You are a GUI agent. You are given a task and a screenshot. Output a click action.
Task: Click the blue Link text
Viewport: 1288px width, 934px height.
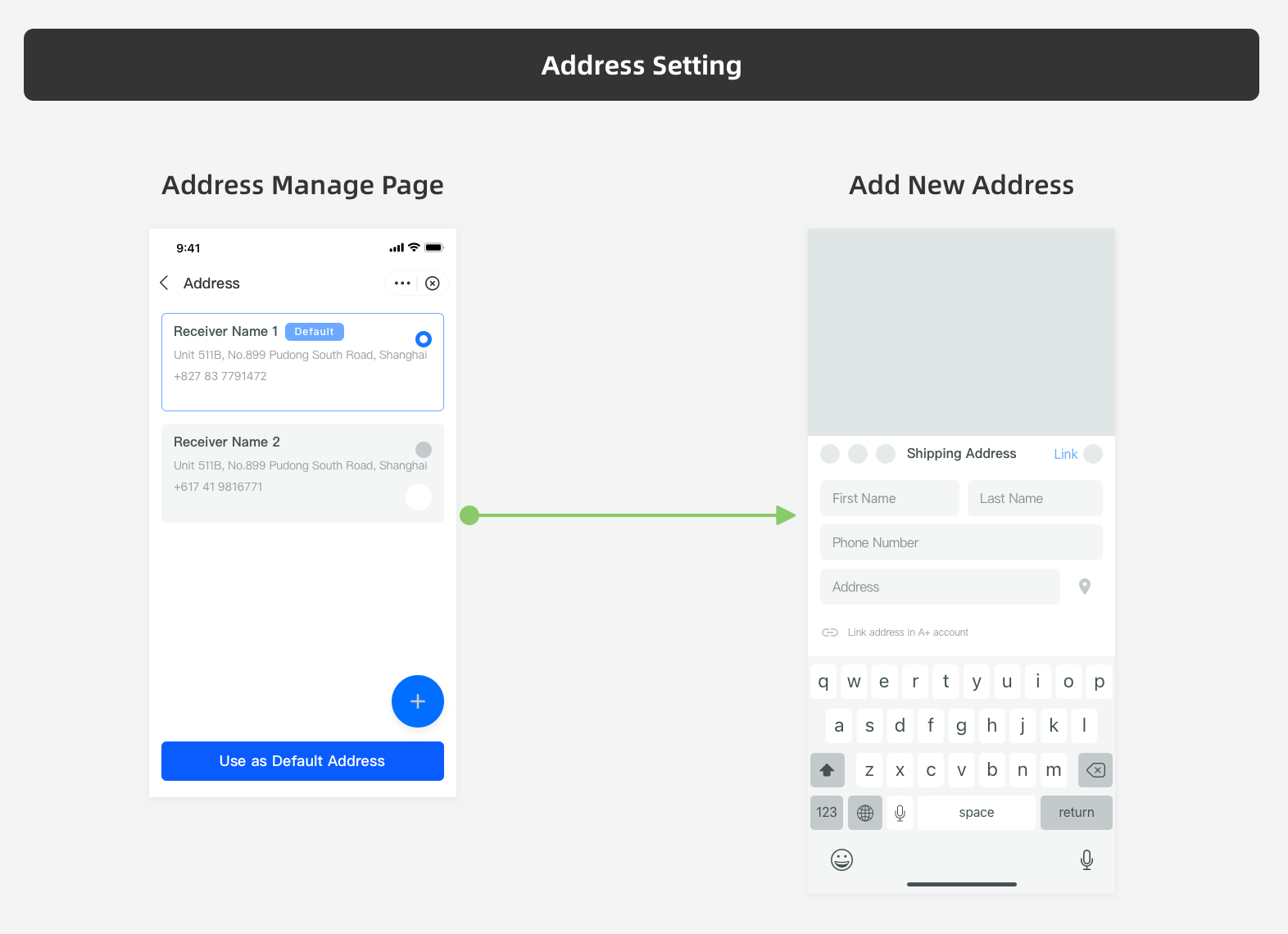click(x=1065, y=454)
